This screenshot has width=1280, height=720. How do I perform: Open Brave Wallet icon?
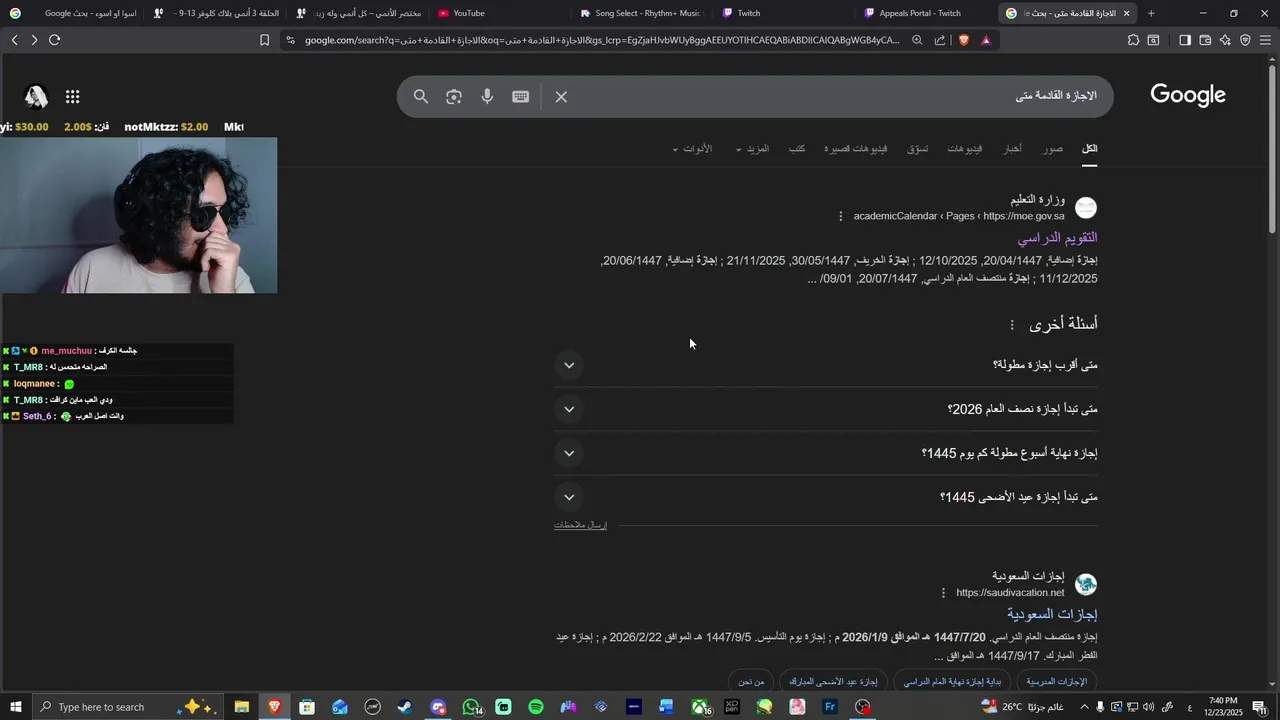point(1205,40)
